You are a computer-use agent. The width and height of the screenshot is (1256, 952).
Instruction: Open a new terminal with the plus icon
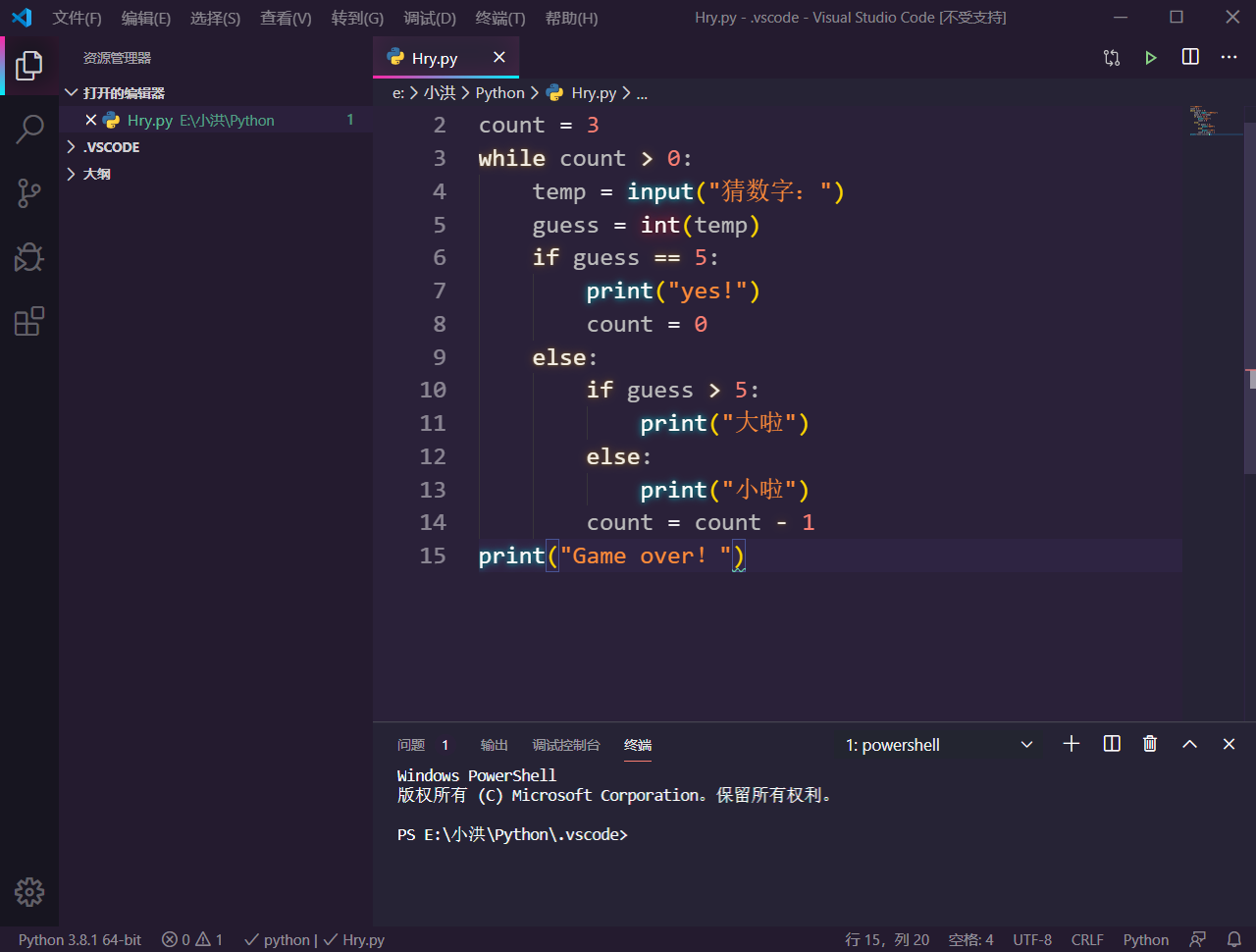pyautogui.click(x=1071, y=744)
